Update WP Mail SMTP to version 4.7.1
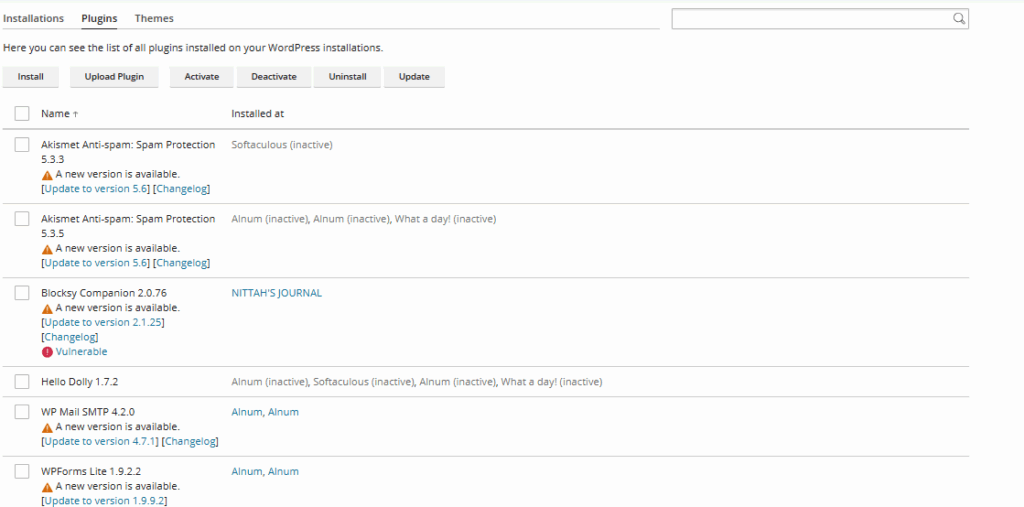Screen dimensions: 1024x507 [100, 442]
